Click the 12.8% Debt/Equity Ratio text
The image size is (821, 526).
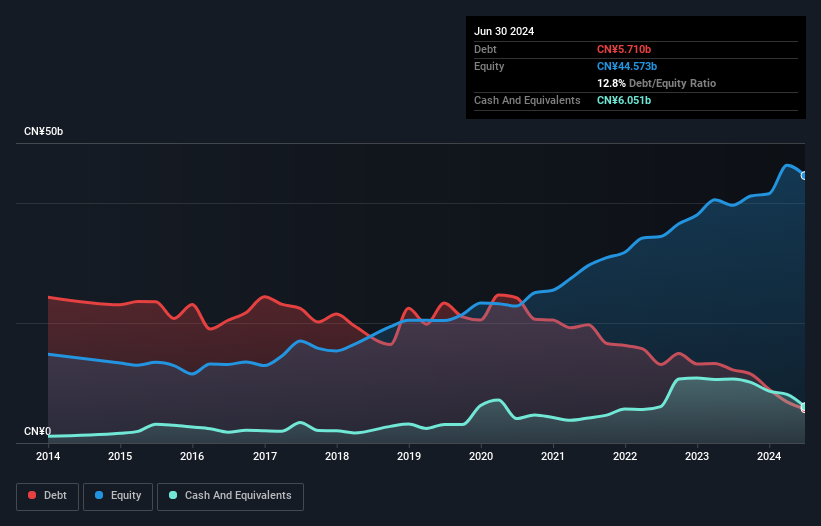[x=657, y=83]
